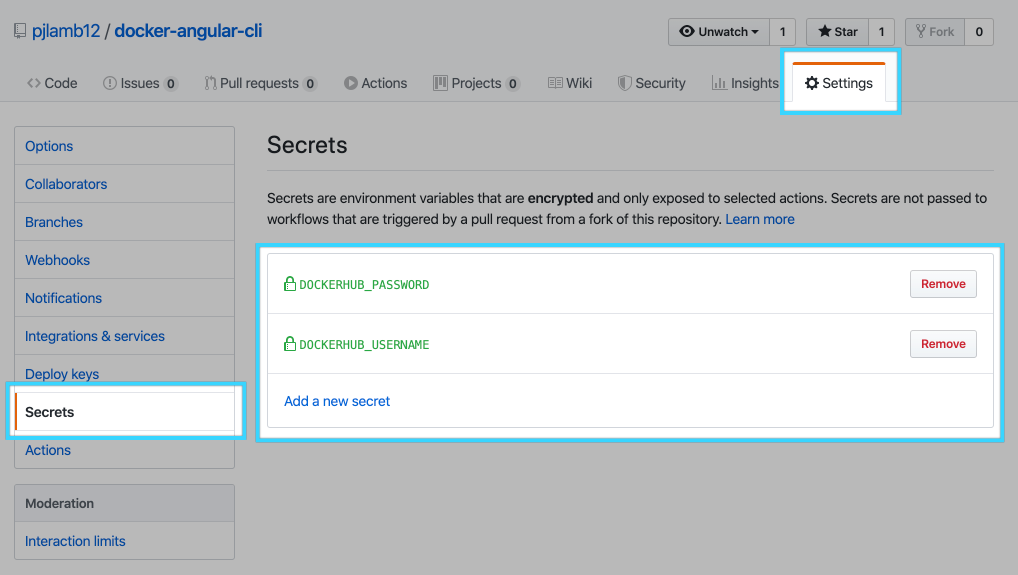Click the Wiki book icon

coord(555,83)
